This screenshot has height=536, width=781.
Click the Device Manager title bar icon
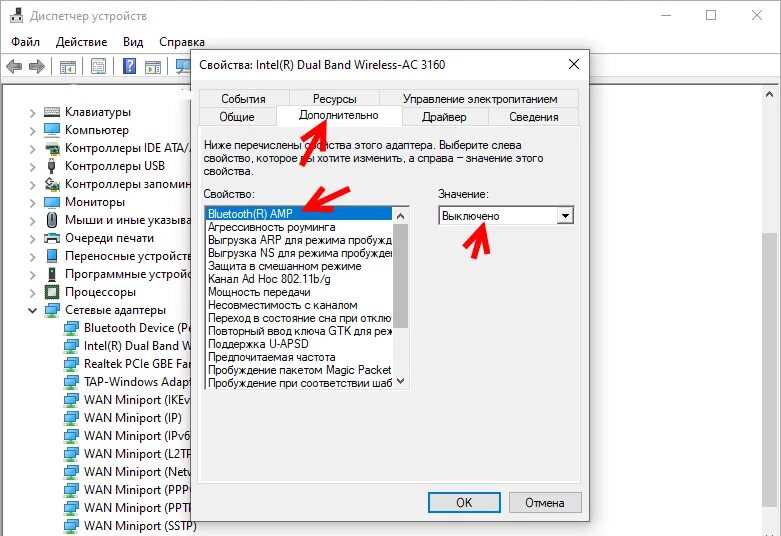coord(16,15)
